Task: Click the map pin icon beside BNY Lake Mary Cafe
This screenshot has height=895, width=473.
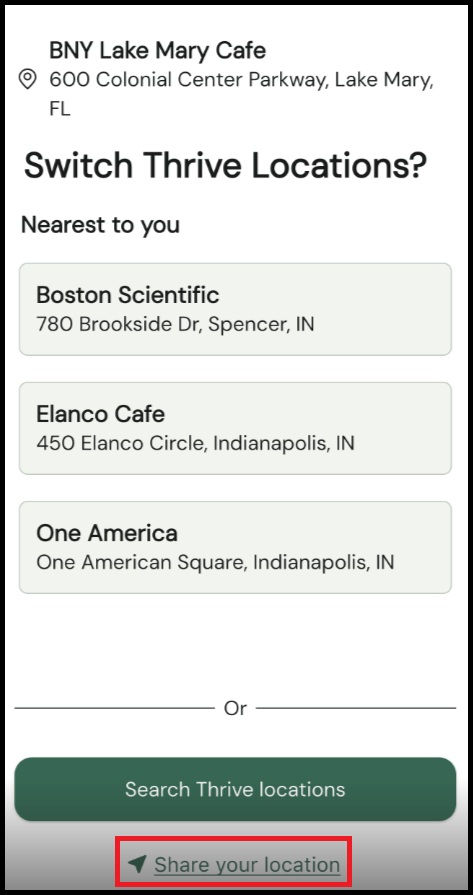Action: (x=27, y=79)
